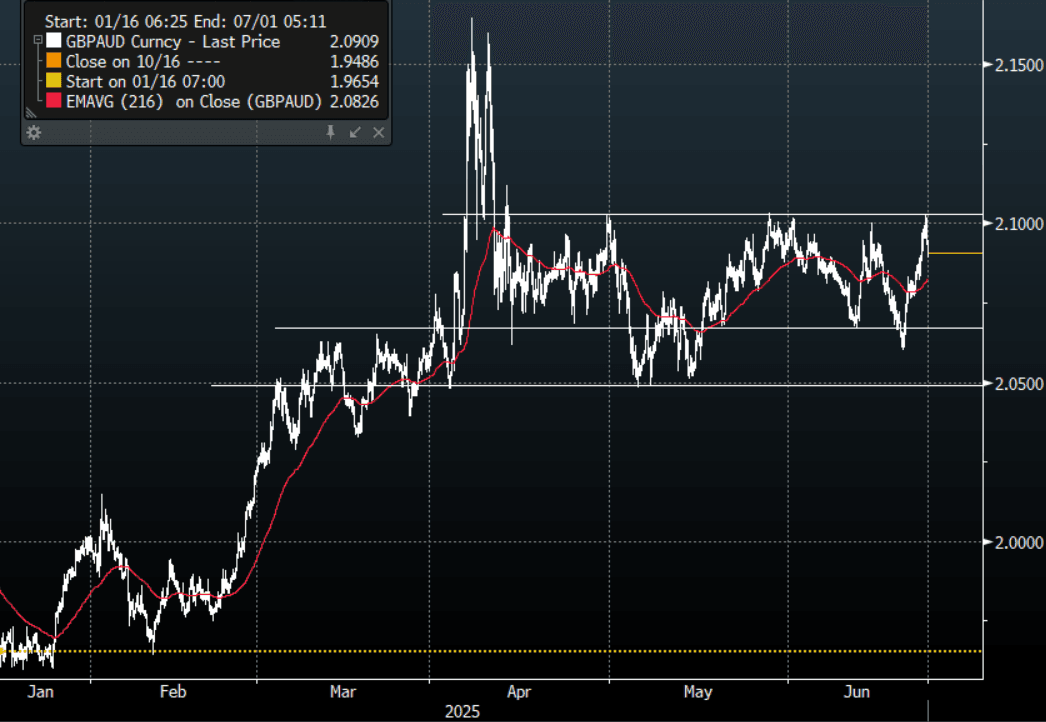Select 'Start on 01/16 07:00' legend row
This screenshot has width=1046, height=722.
(212, 81)
